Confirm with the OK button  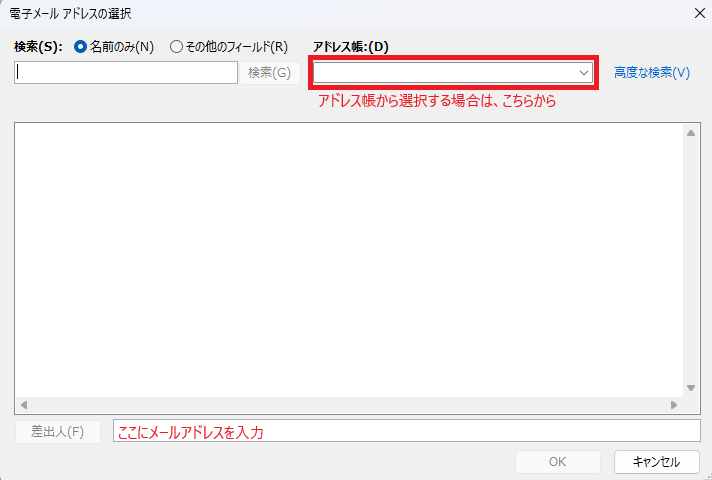click(x=557, y=462)
